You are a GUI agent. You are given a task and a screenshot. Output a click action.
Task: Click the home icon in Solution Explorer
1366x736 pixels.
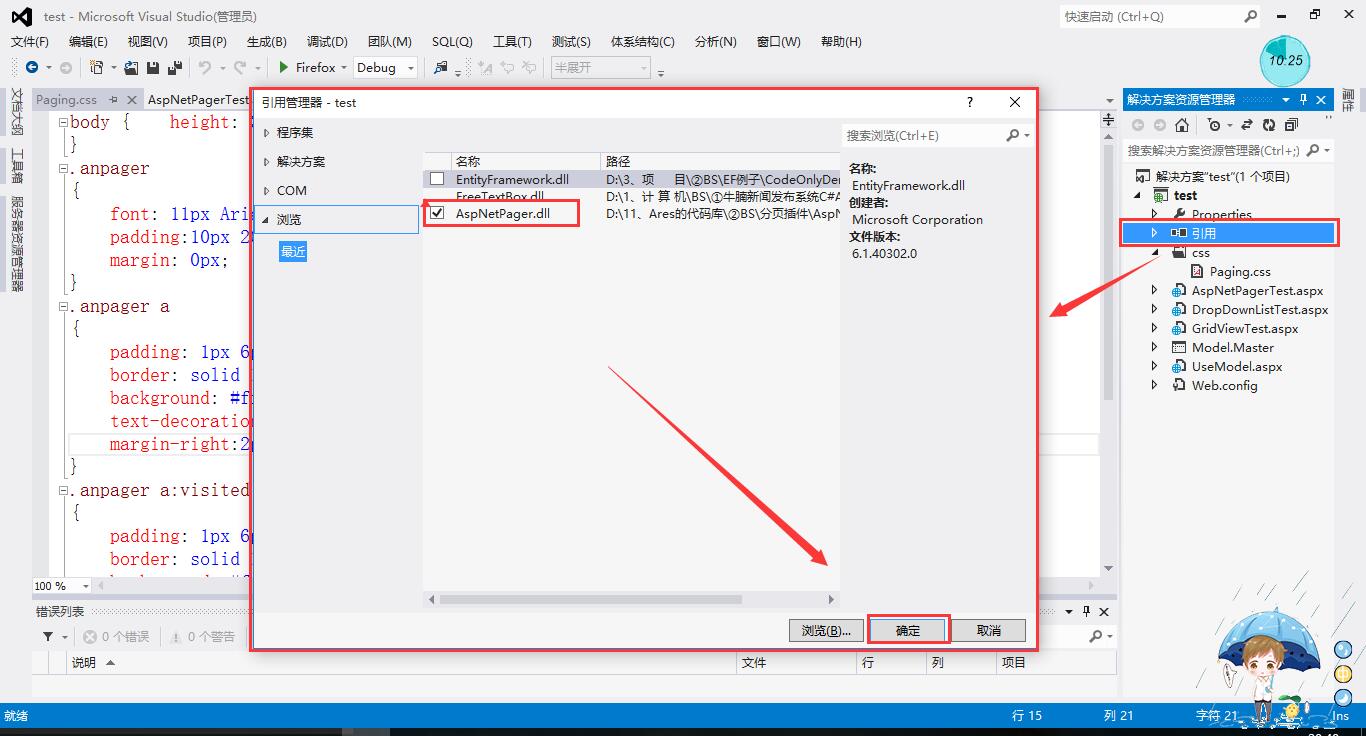1182,125
